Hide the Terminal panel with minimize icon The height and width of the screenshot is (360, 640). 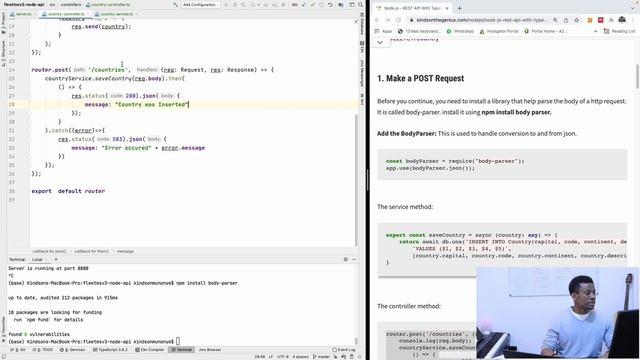point(354,259)
